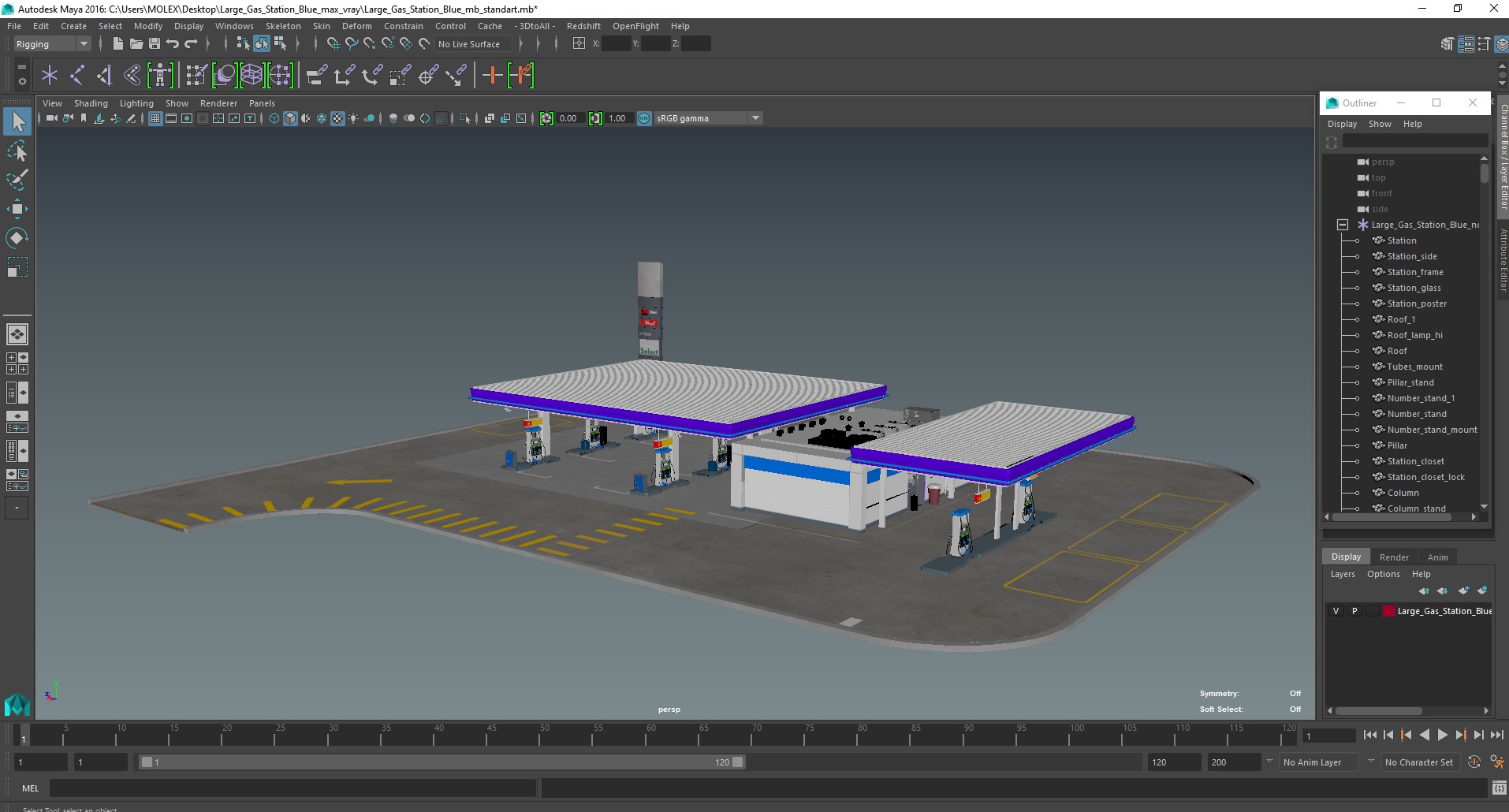This screenshot has width=1509, height=812.
Task: Expand the Roof_1 node in Outliner
Action: pos(1357,319)
